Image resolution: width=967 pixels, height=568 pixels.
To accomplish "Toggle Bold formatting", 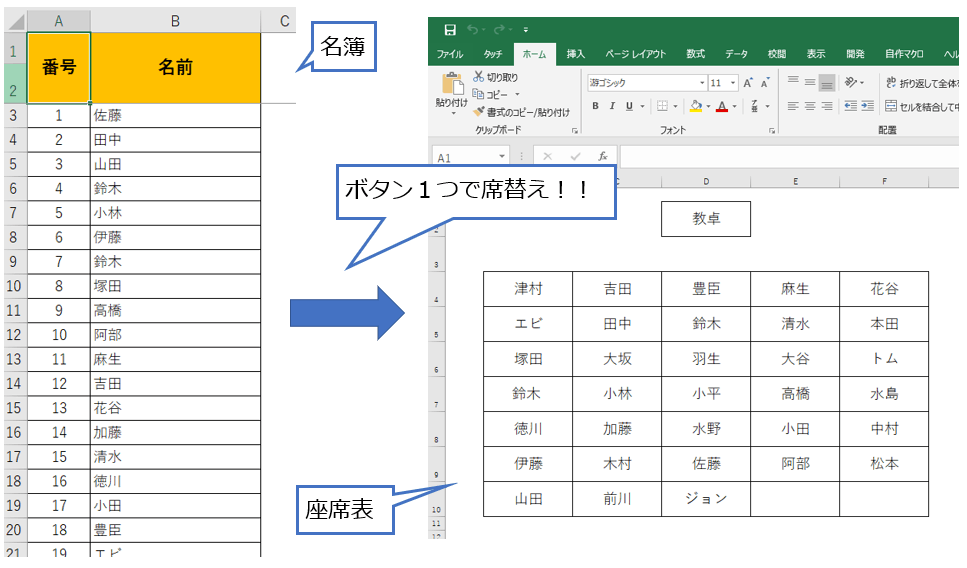I will point(595,106).
